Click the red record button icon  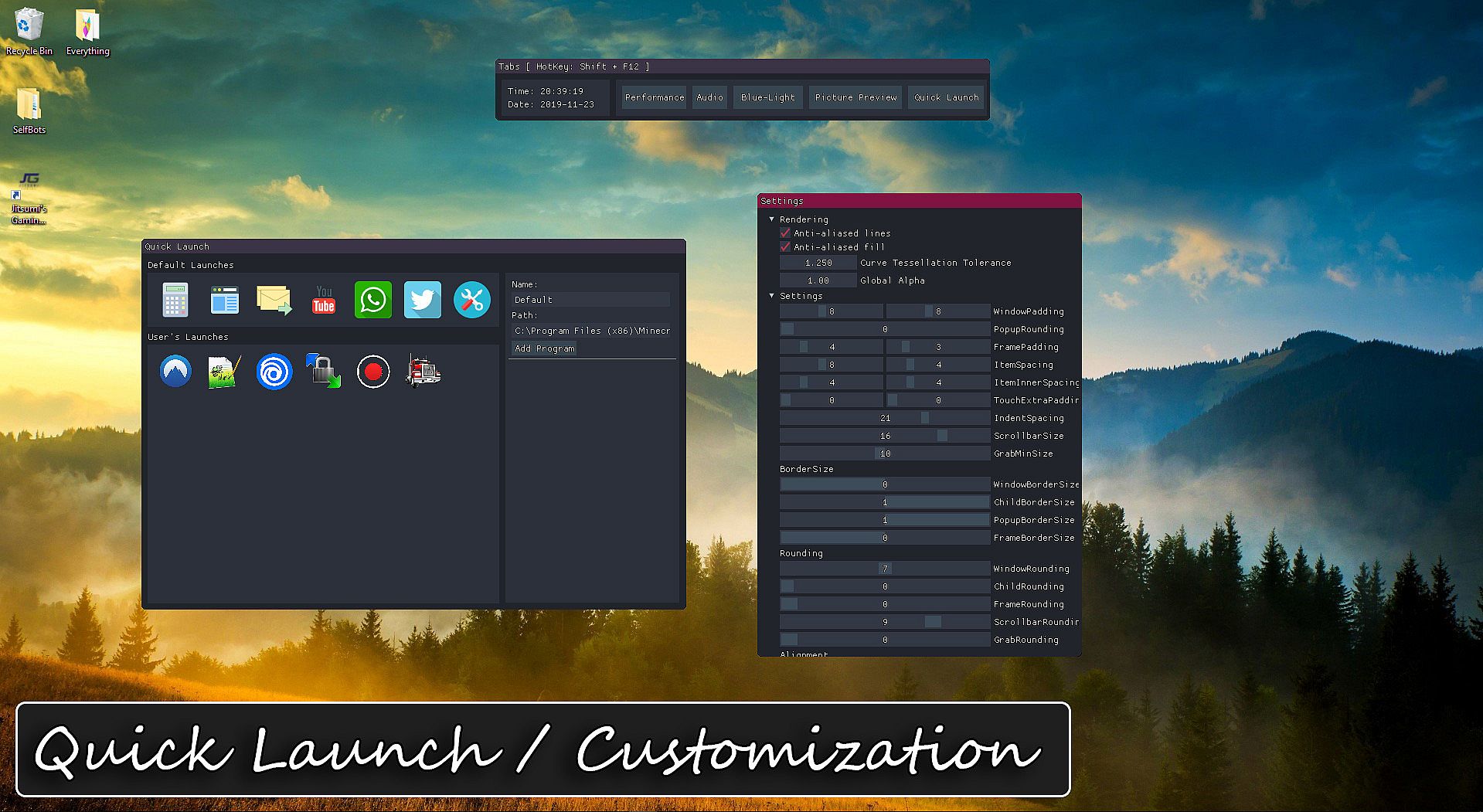373,372
